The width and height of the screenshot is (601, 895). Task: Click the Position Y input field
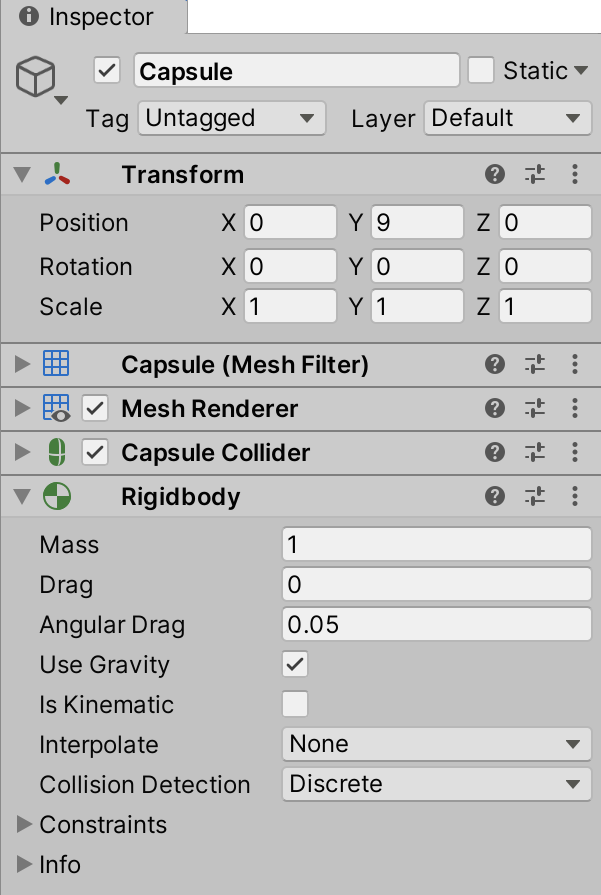click(417, 223)
